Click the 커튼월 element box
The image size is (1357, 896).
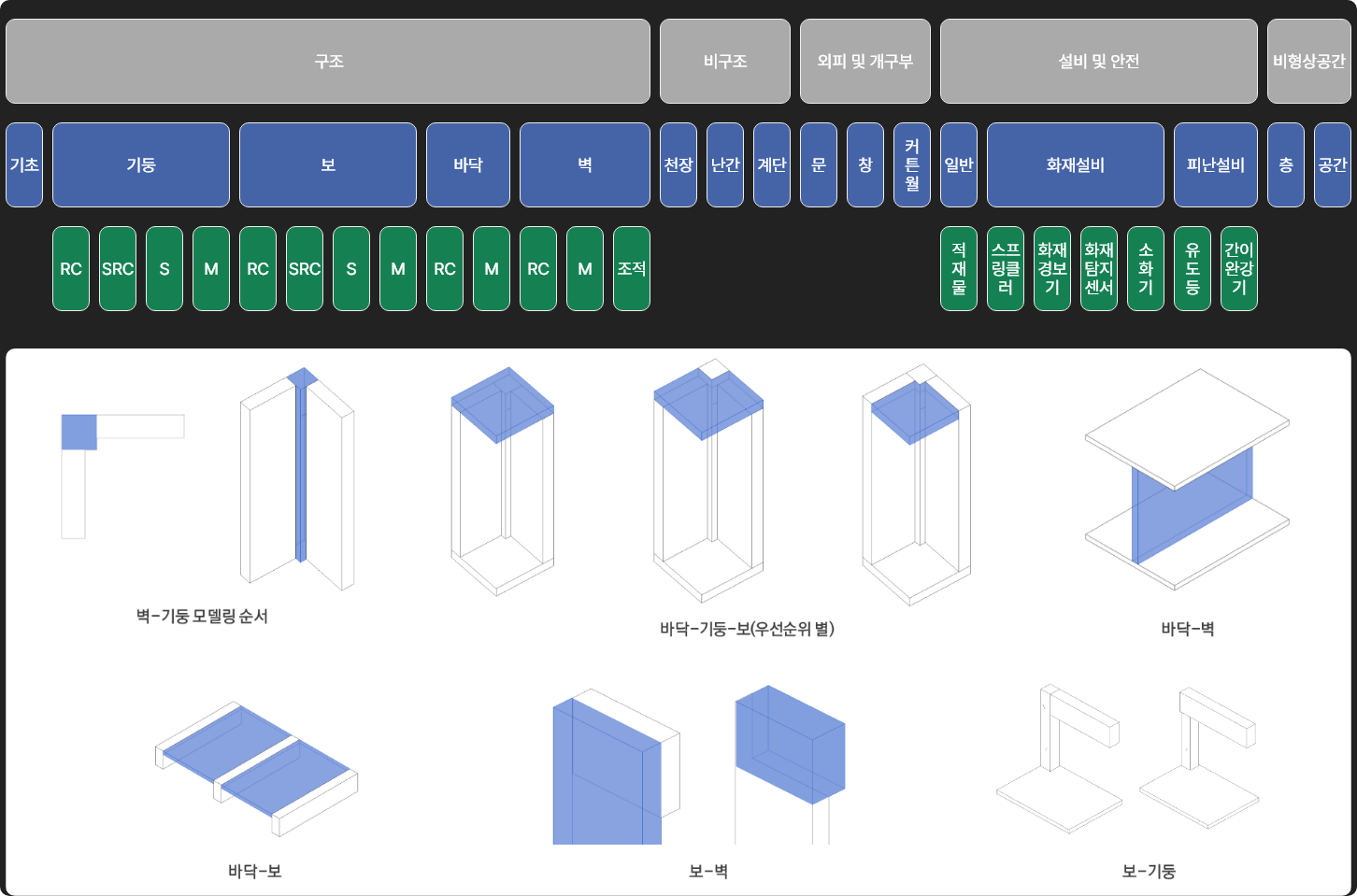tap(911, 165)
